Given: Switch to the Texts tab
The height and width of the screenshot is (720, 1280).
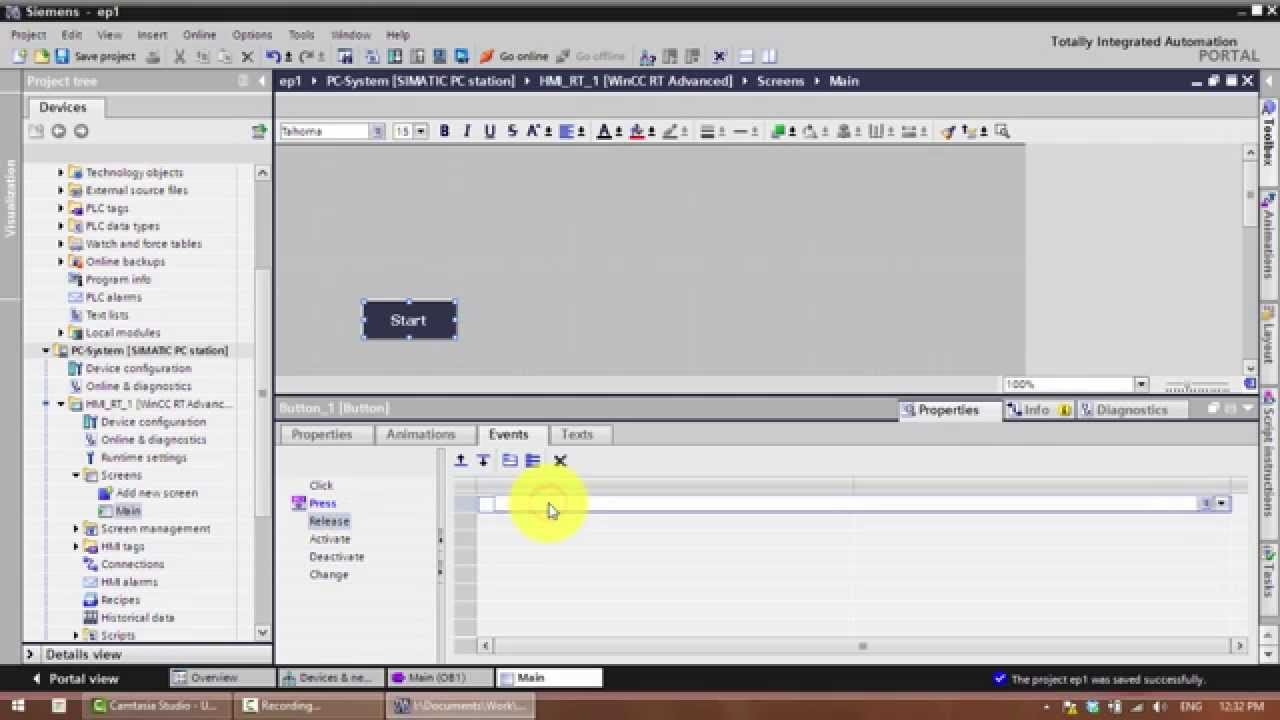Looking at the screenshot, I should click(577, 434).
